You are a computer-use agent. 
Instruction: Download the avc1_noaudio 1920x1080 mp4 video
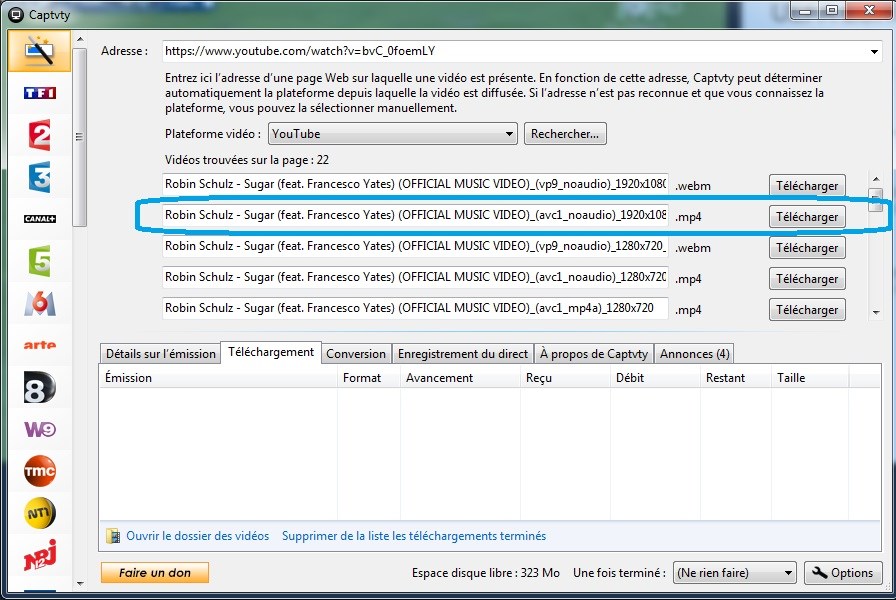pyautogui.click(x=807, y=217)
